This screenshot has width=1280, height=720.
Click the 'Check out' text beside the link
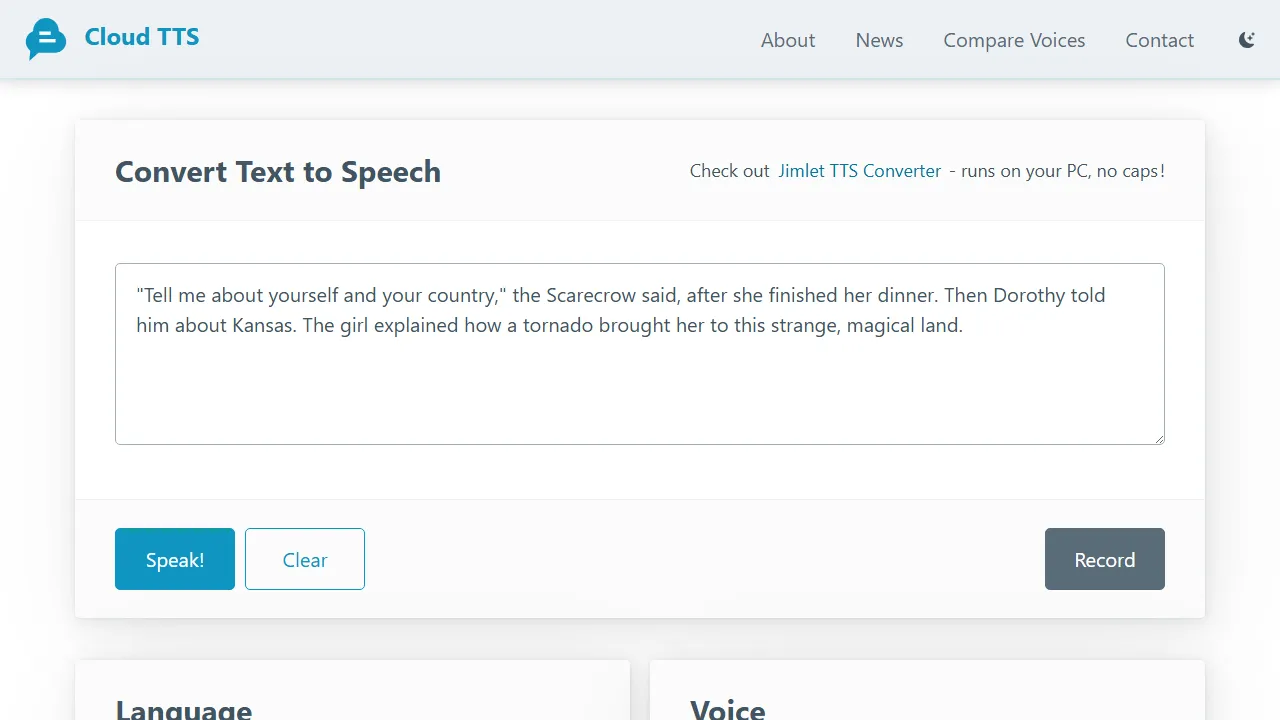point(729,170)
